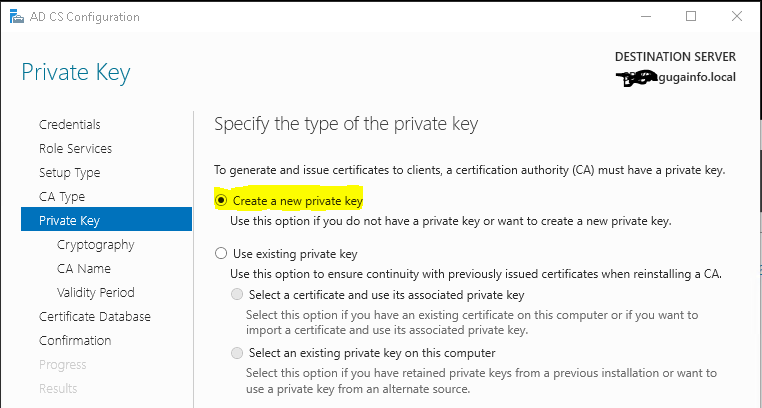This screenshot has width=762, height=408.
Task: Choose Use existing private key option
Action: 222,254
